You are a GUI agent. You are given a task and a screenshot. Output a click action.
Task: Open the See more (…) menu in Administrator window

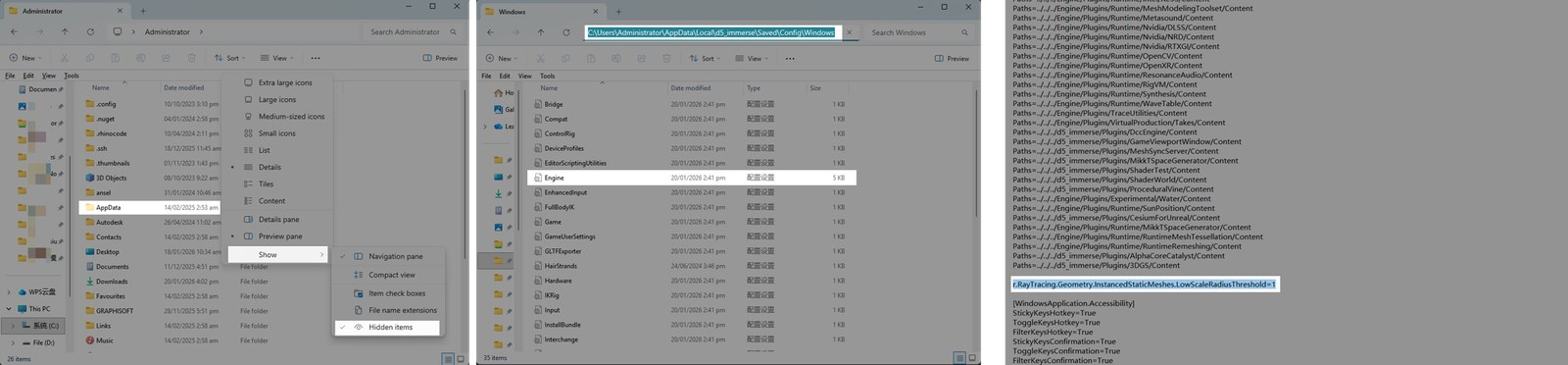pos(316,58)
